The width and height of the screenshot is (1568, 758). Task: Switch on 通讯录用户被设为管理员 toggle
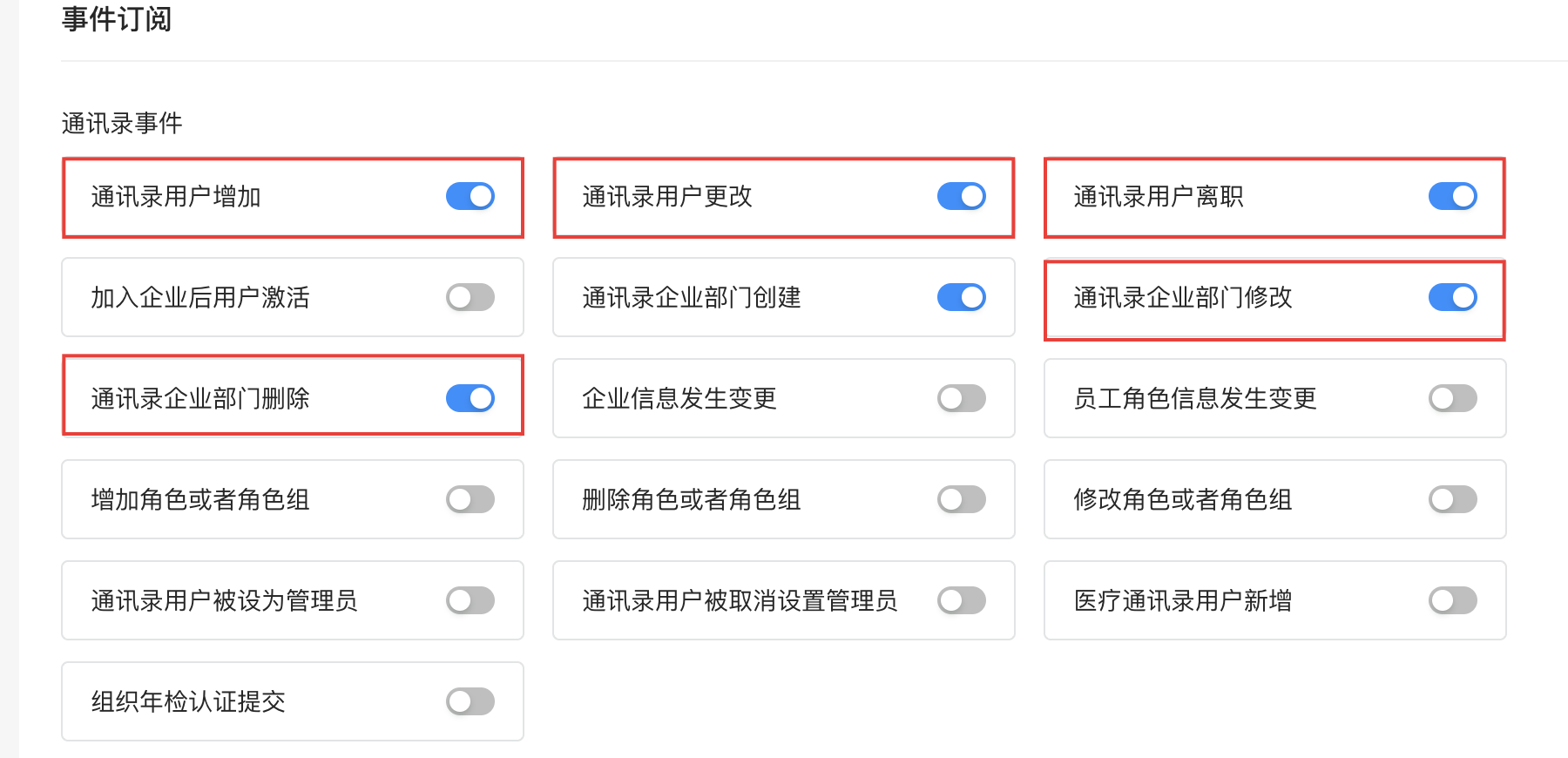[470, 601]
